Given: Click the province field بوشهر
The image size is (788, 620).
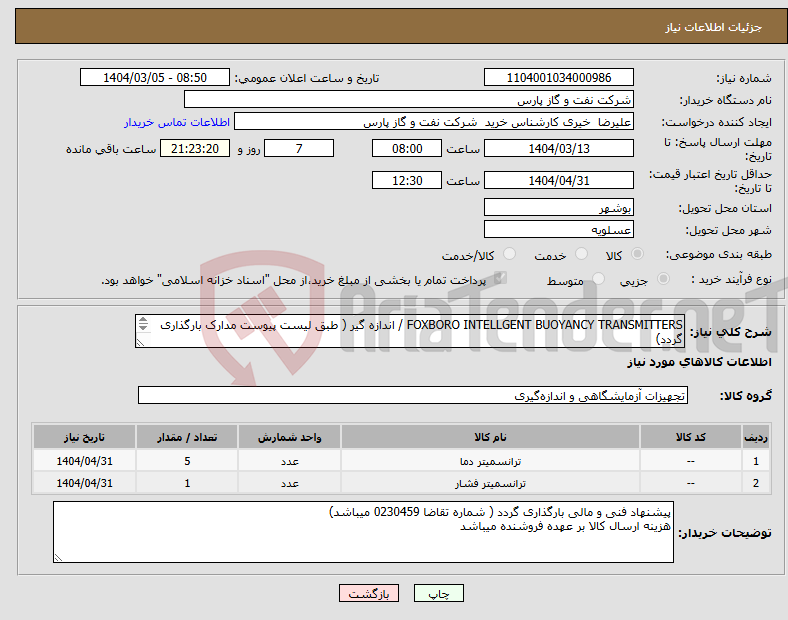Looking at the screenshot, I should pyautogui.click(x=559, y=207).
